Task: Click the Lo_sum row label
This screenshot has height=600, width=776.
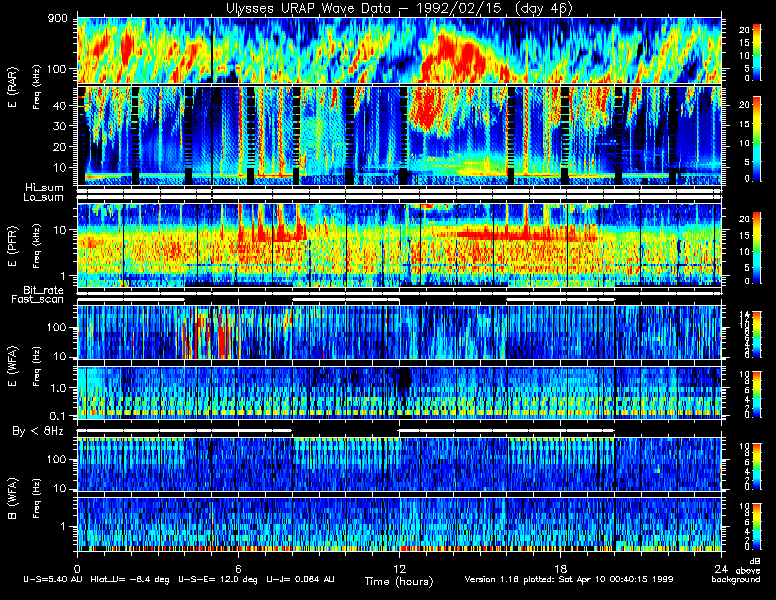Action: [x=44, y=198]
